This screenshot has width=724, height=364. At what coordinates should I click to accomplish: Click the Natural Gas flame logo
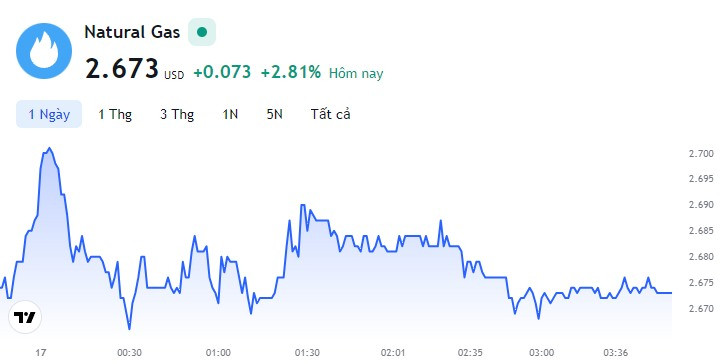(x=44, y=51)
